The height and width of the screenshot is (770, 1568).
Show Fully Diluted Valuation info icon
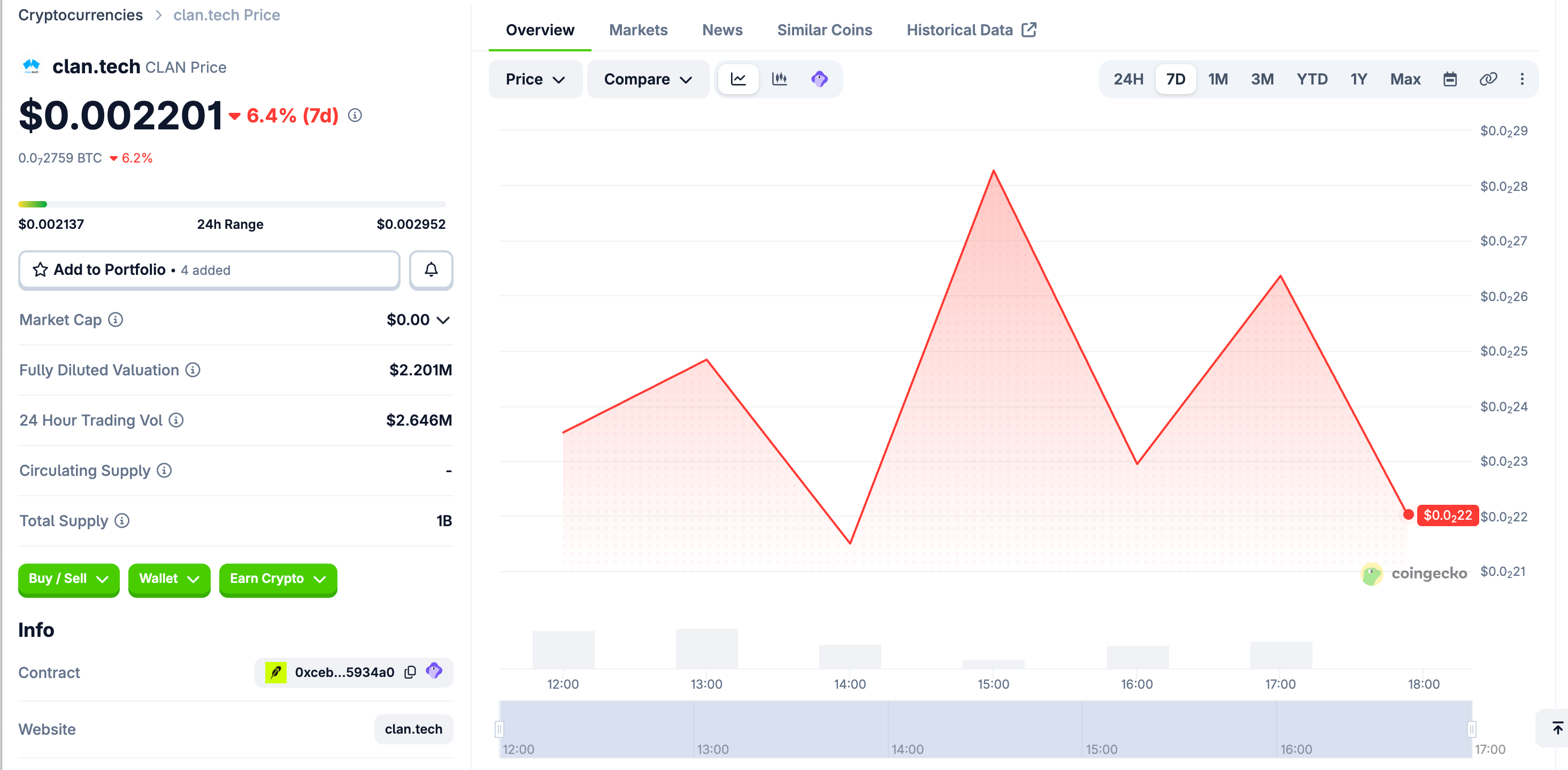(193, 369)
